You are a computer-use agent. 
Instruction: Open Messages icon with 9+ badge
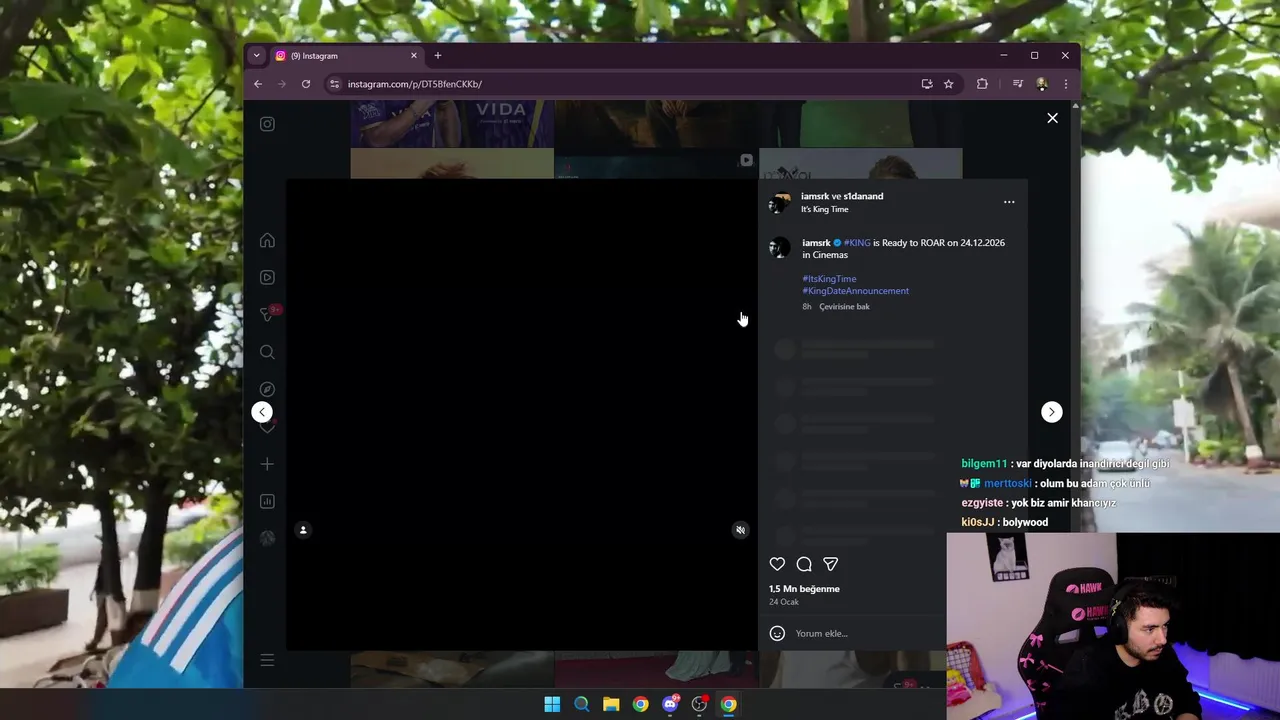point(268,314)
